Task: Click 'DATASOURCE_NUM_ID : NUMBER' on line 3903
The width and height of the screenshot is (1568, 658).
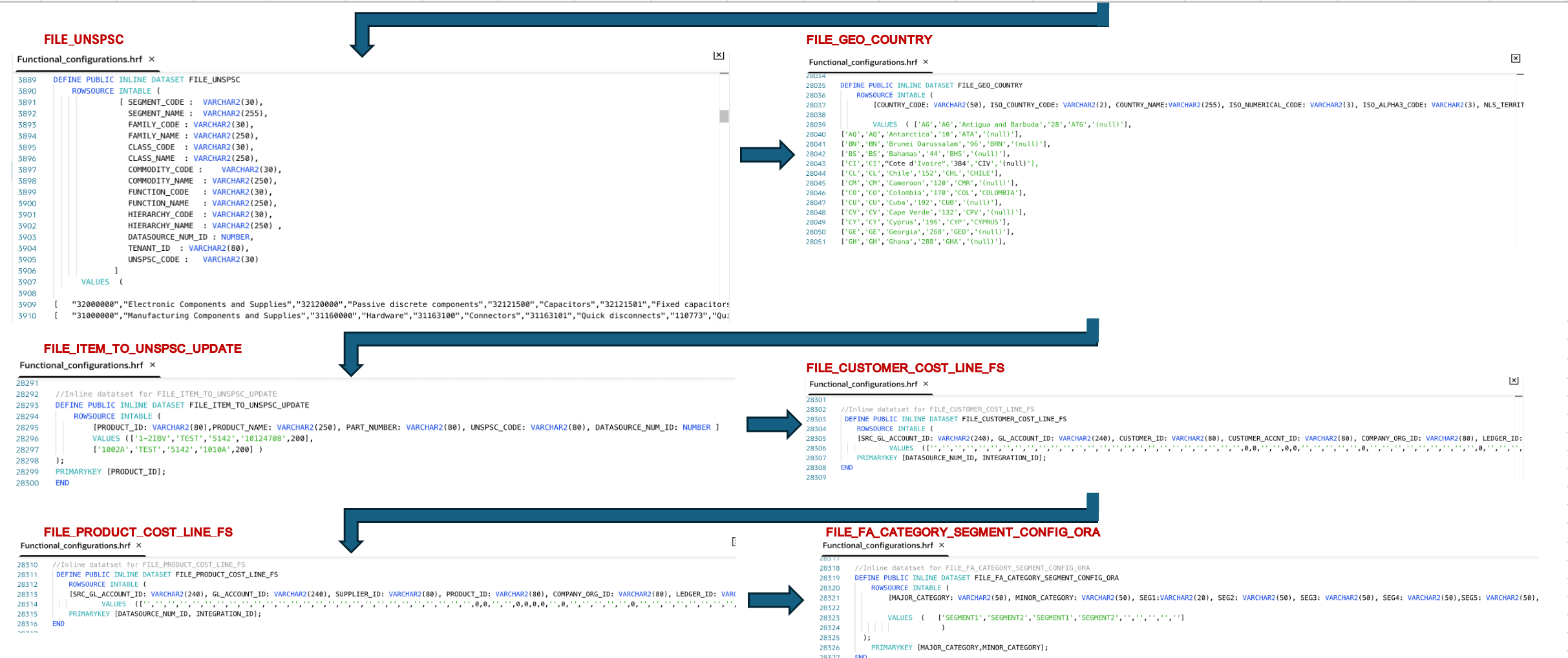Action: point(191,237)
